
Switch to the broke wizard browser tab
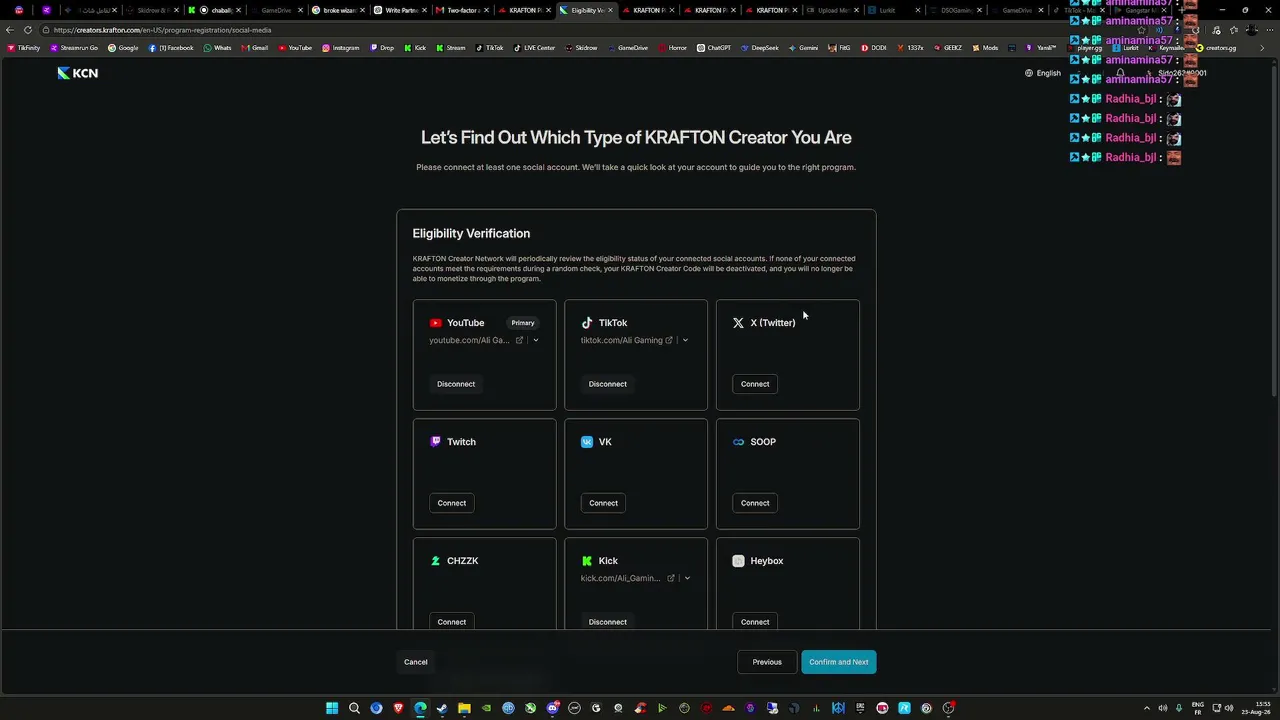(x=338, y=10)
